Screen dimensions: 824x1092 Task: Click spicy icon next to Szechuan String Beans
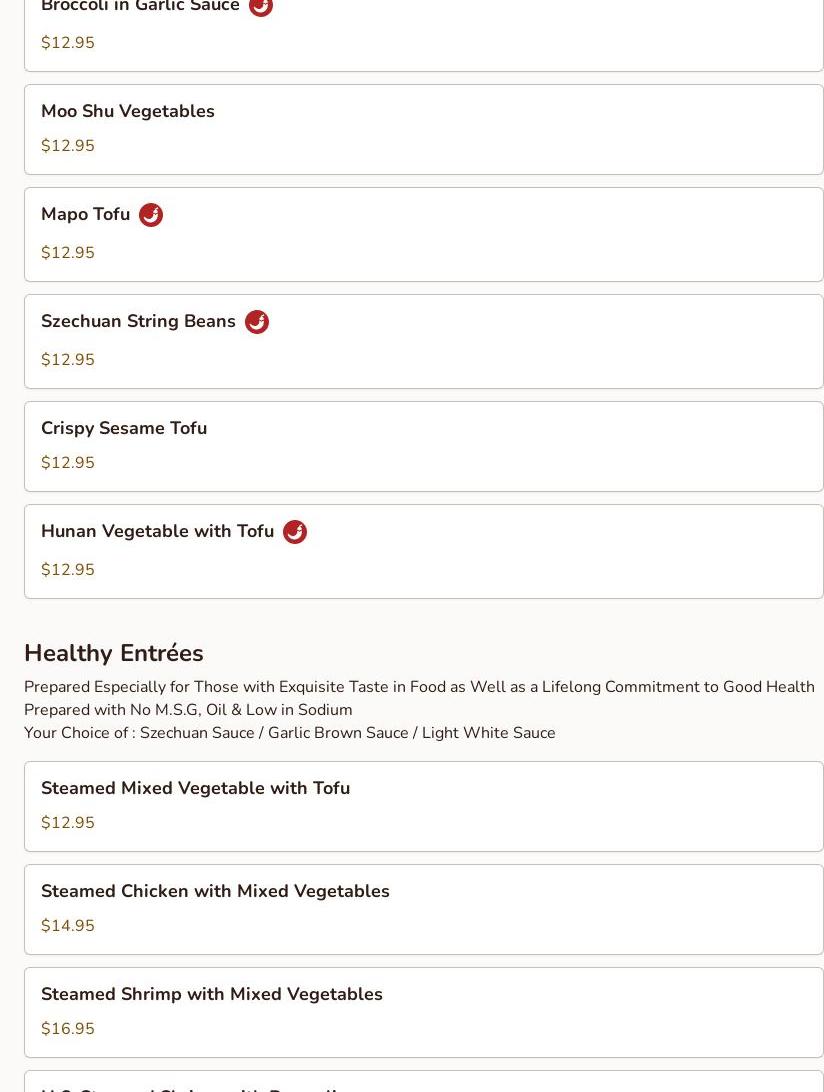(x=256, y=322)
